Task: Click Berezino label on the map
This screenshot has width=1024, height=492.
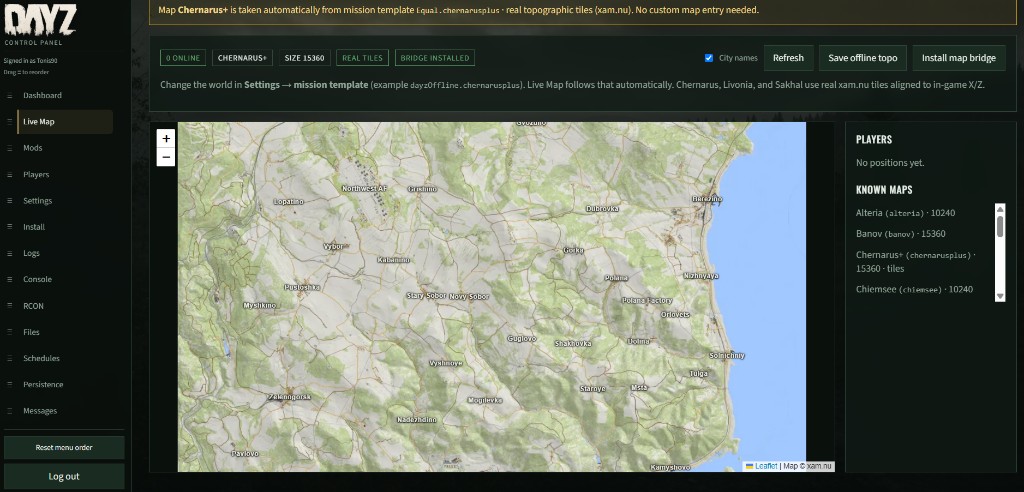Action: pyautogui.click(x=707, y=199)
